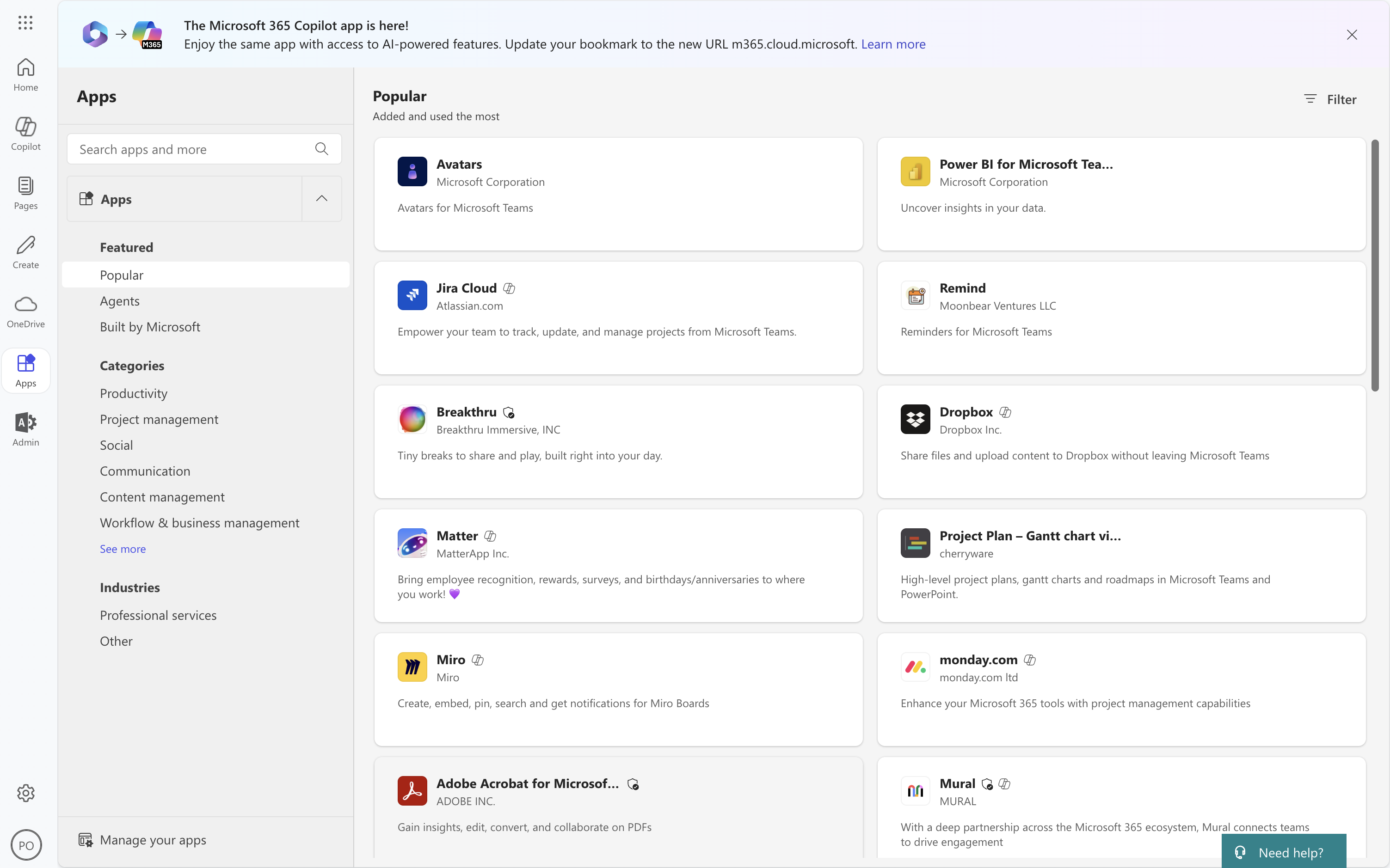Open the Miro app title
Viewport: 1390px width, 868px height.
[x=451, y=660]
